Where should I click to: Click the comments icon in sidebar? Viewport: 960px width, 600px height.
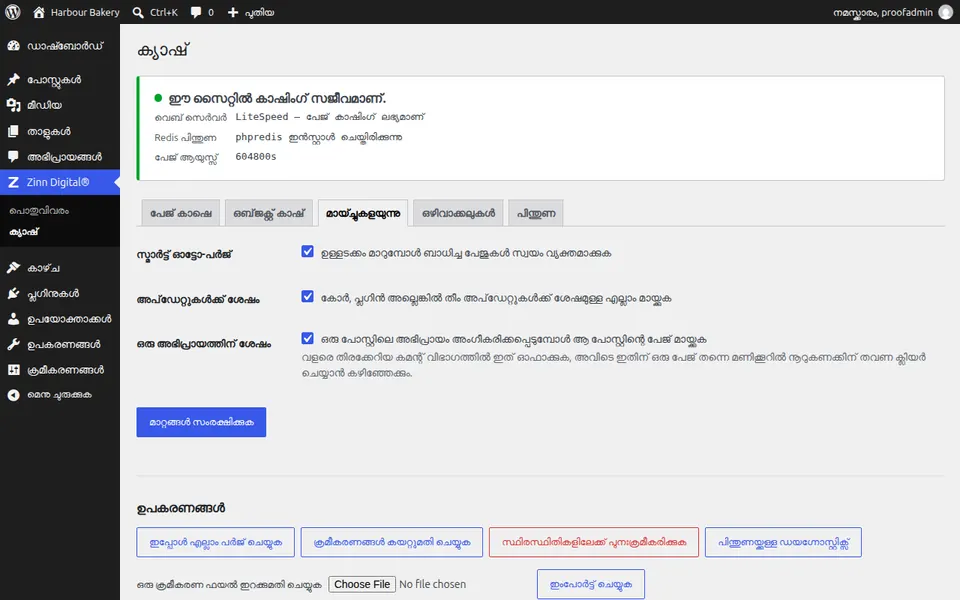pyautogui.click(x=13, y=157)
